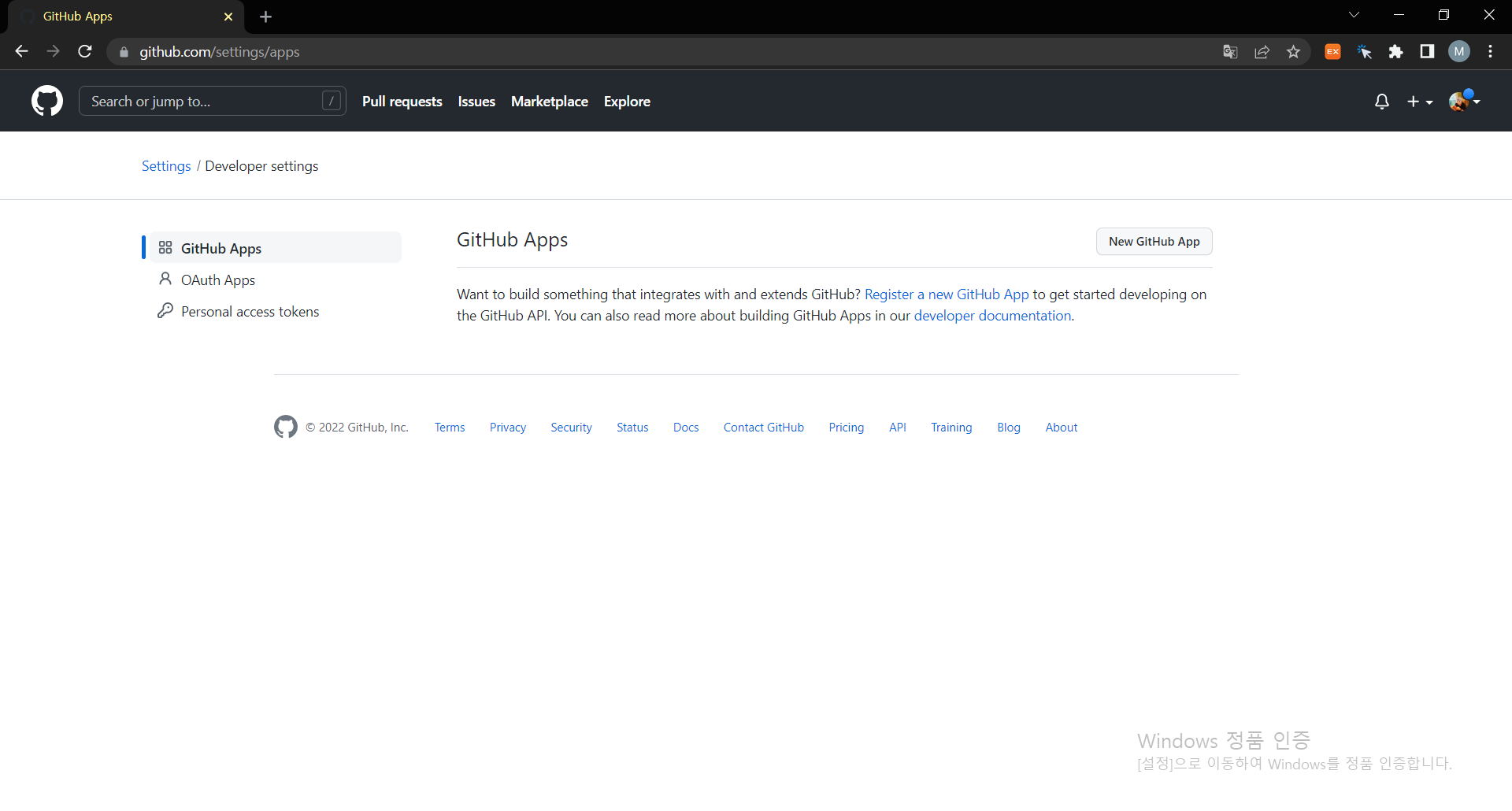
Task: Click the GitHub octocat logo in header
Action: (47, 101)
